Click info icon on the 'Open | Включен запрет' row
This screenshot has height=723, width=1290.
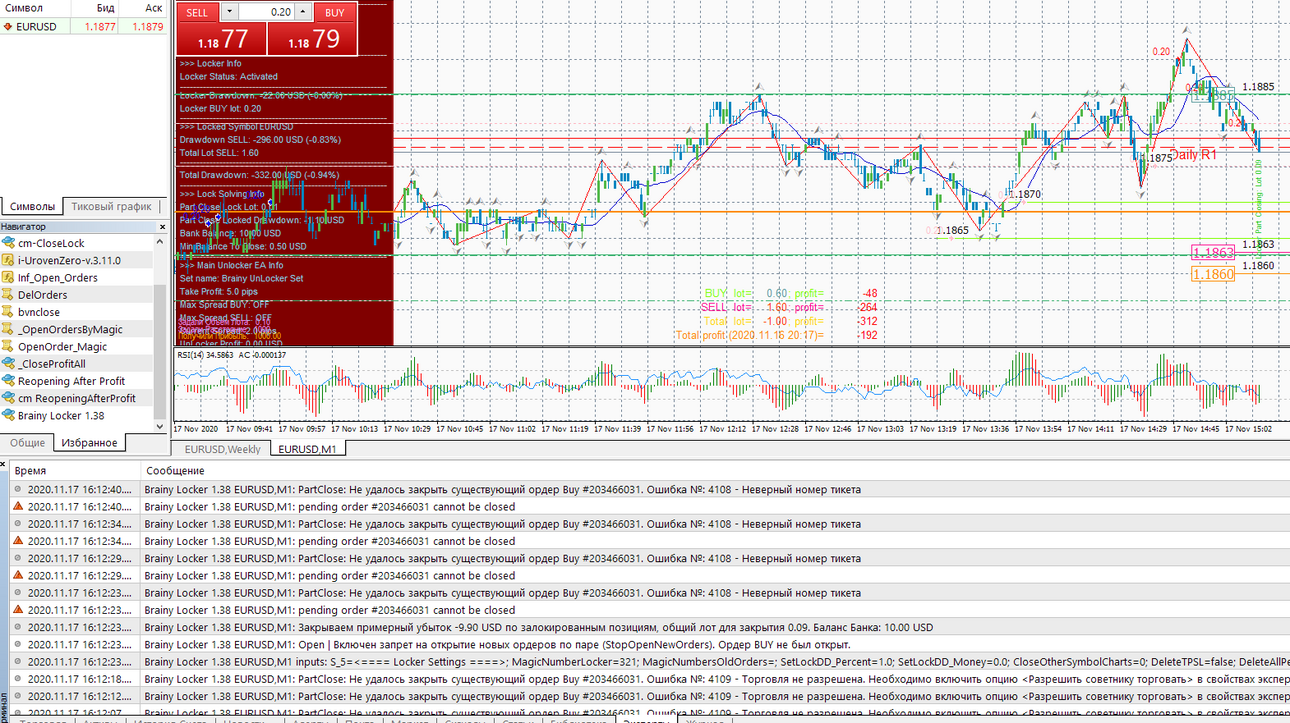18,645
